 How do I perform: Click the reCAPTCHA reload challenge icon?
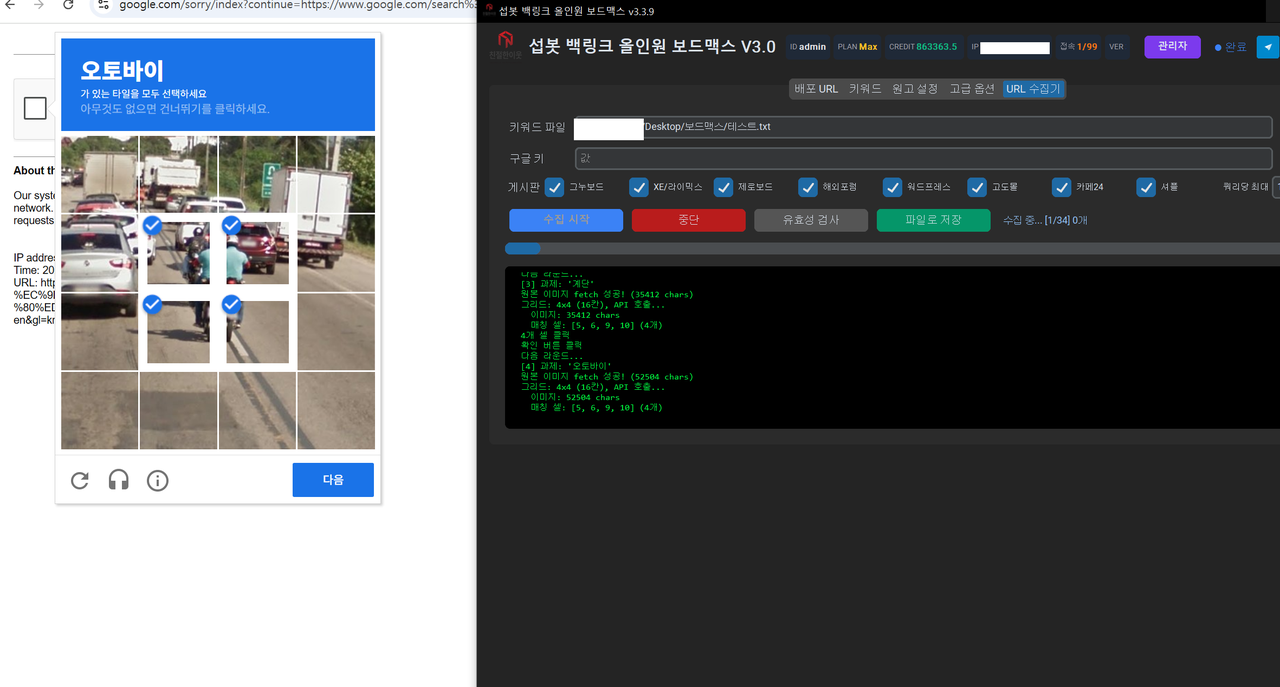pyautogui.click(x=80, y=481)
